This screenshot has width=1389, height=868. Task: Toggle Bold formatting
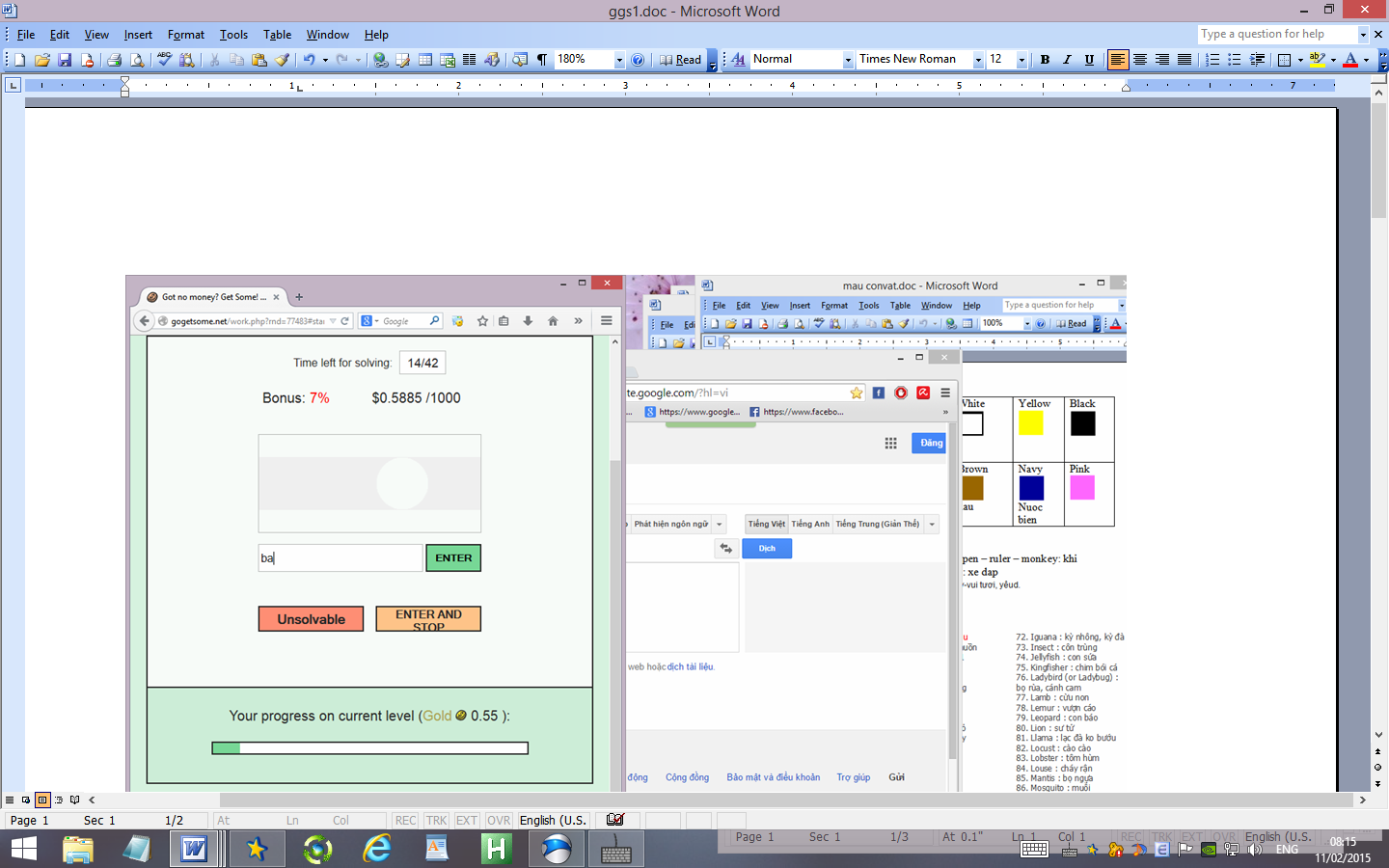point(1045,60)
